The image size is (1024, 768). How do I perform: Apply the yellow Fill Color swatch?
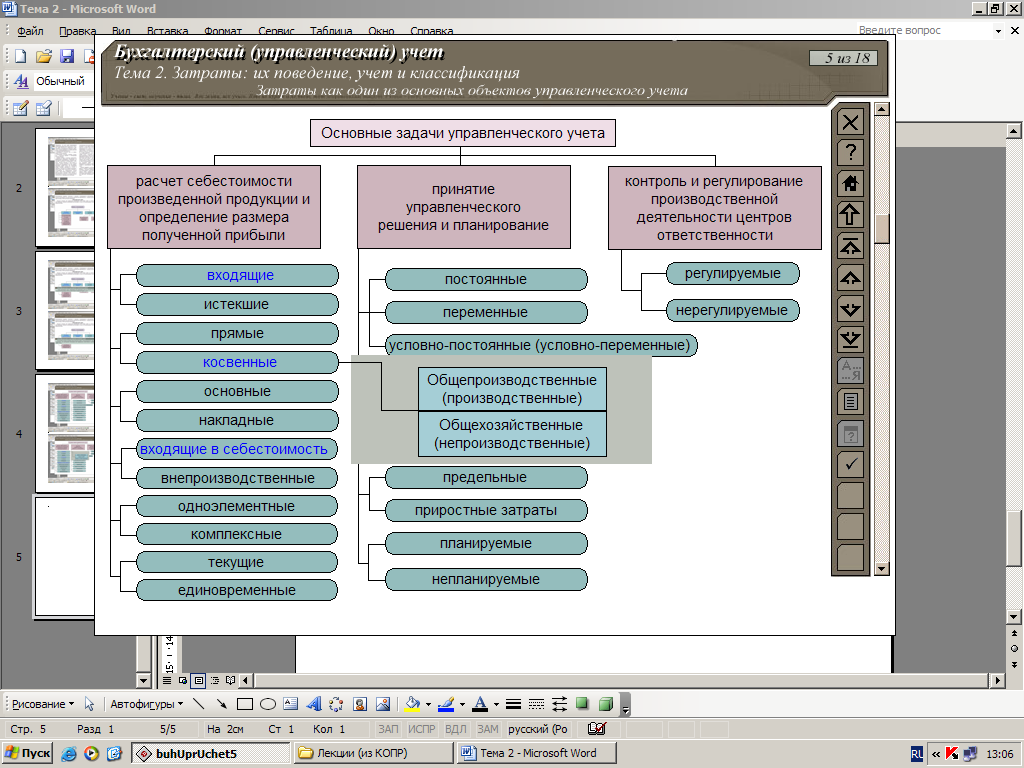[413, 704]
